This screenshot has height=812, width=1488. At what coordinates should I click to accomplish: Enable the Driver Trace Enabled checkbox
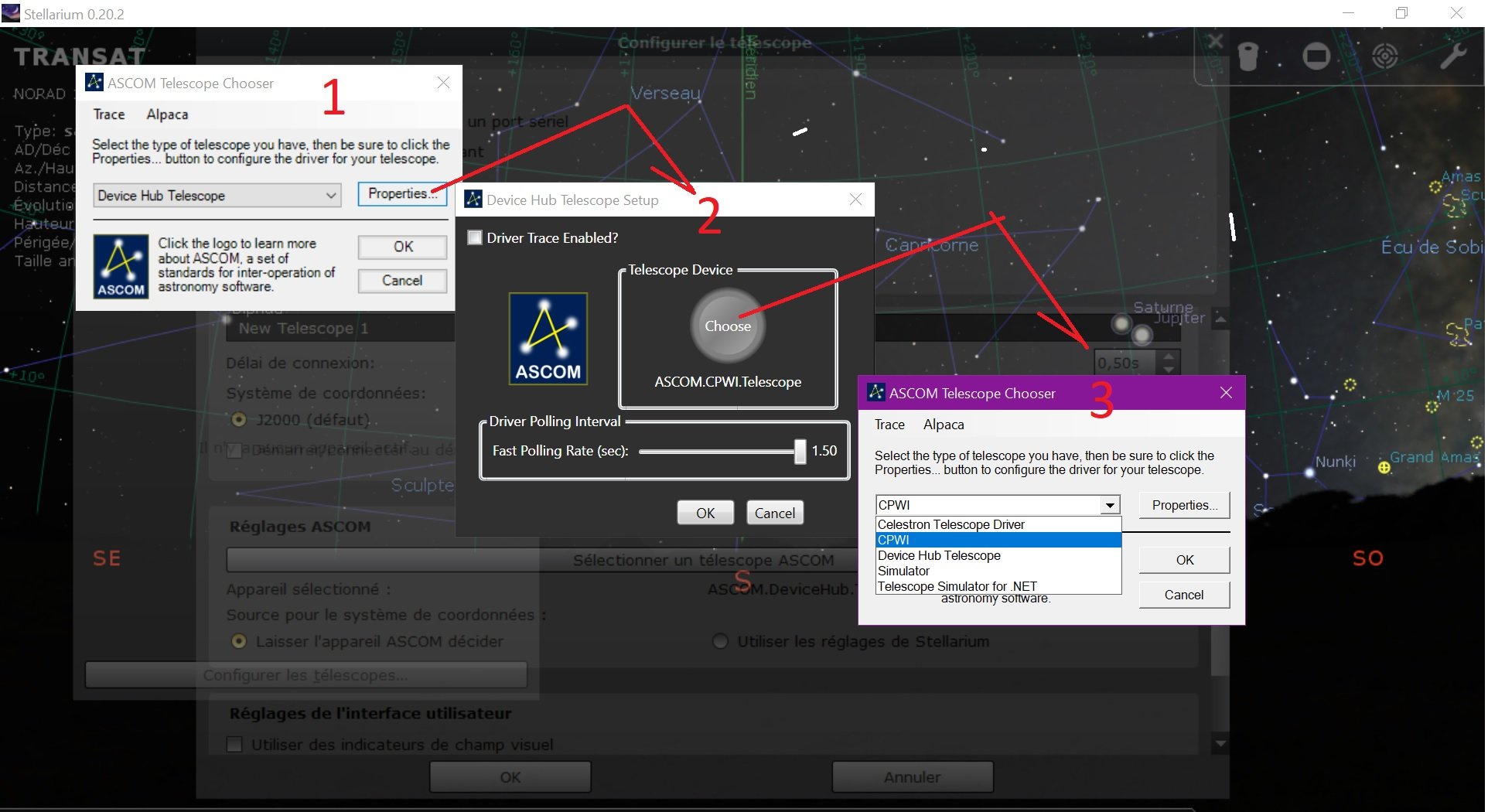(x=475, y=237)
